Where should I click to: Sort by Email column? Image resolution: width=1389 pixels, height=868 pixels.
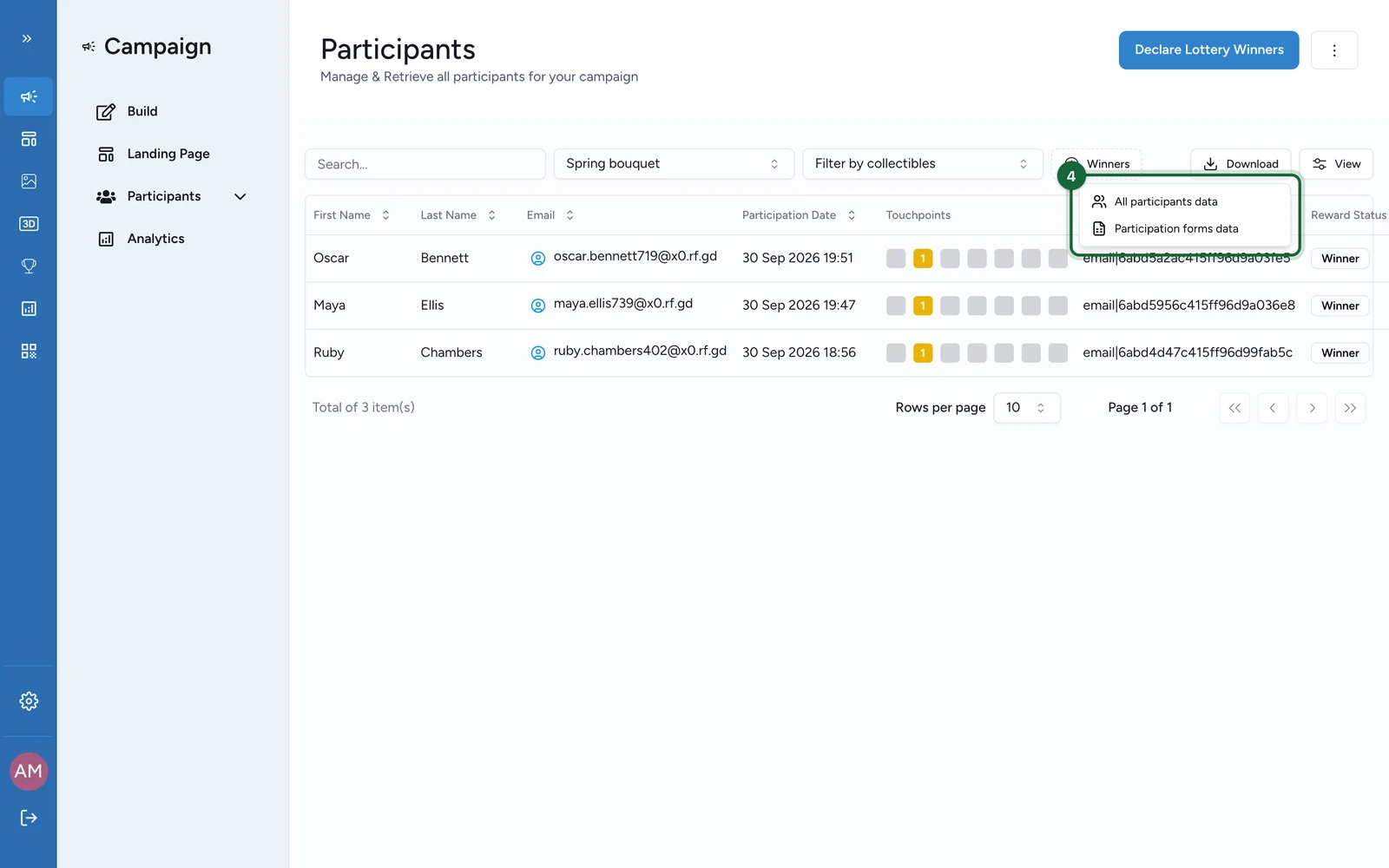pyautogui.click(x=550, y=215)
